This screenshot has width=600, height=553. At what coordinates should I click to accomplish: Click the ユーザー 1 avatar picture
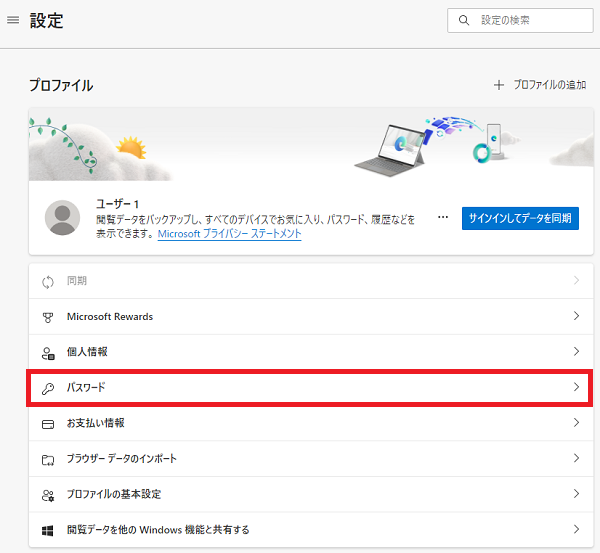62,218
